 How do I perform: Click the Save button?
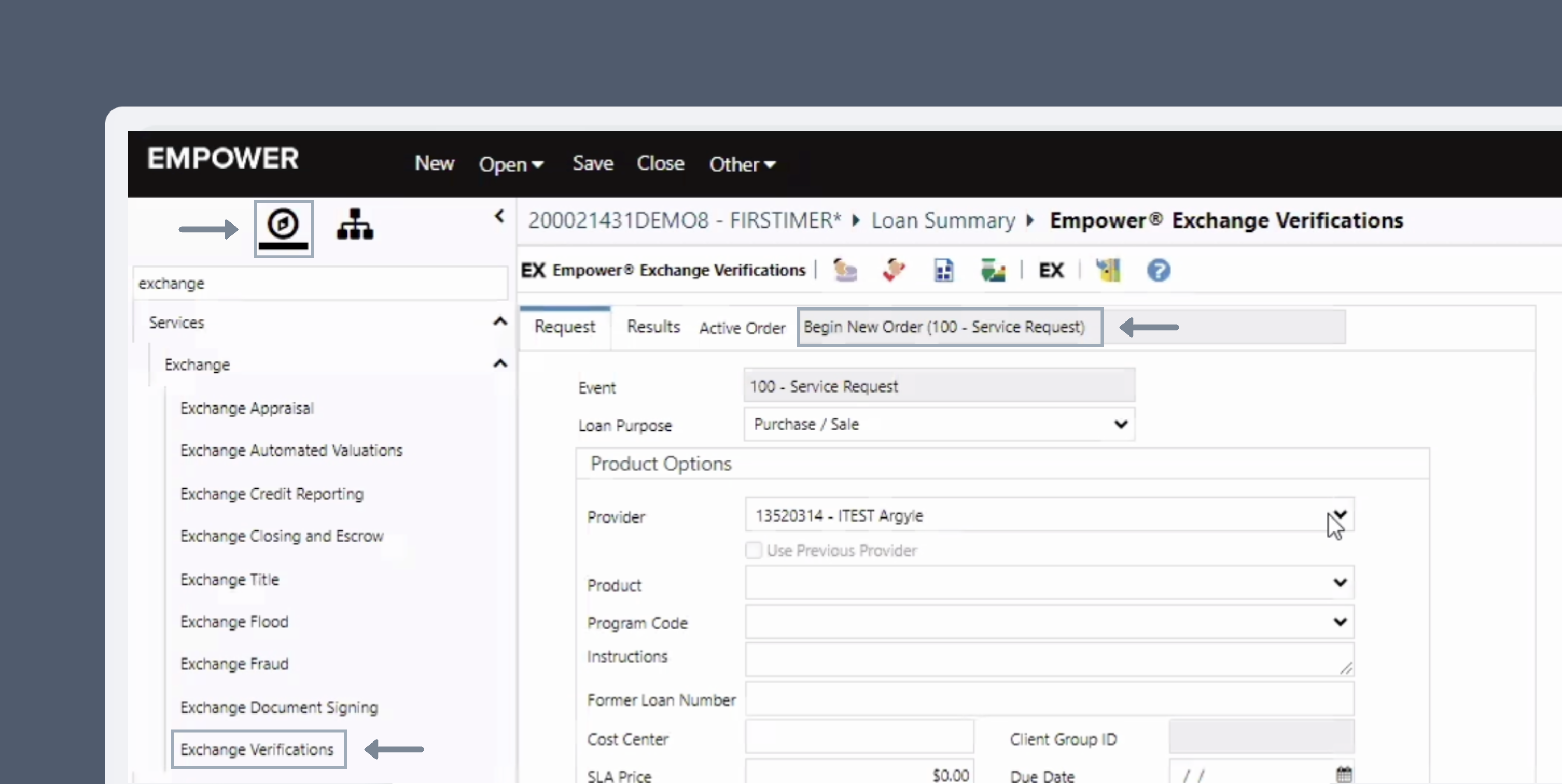tap(592, 162)
